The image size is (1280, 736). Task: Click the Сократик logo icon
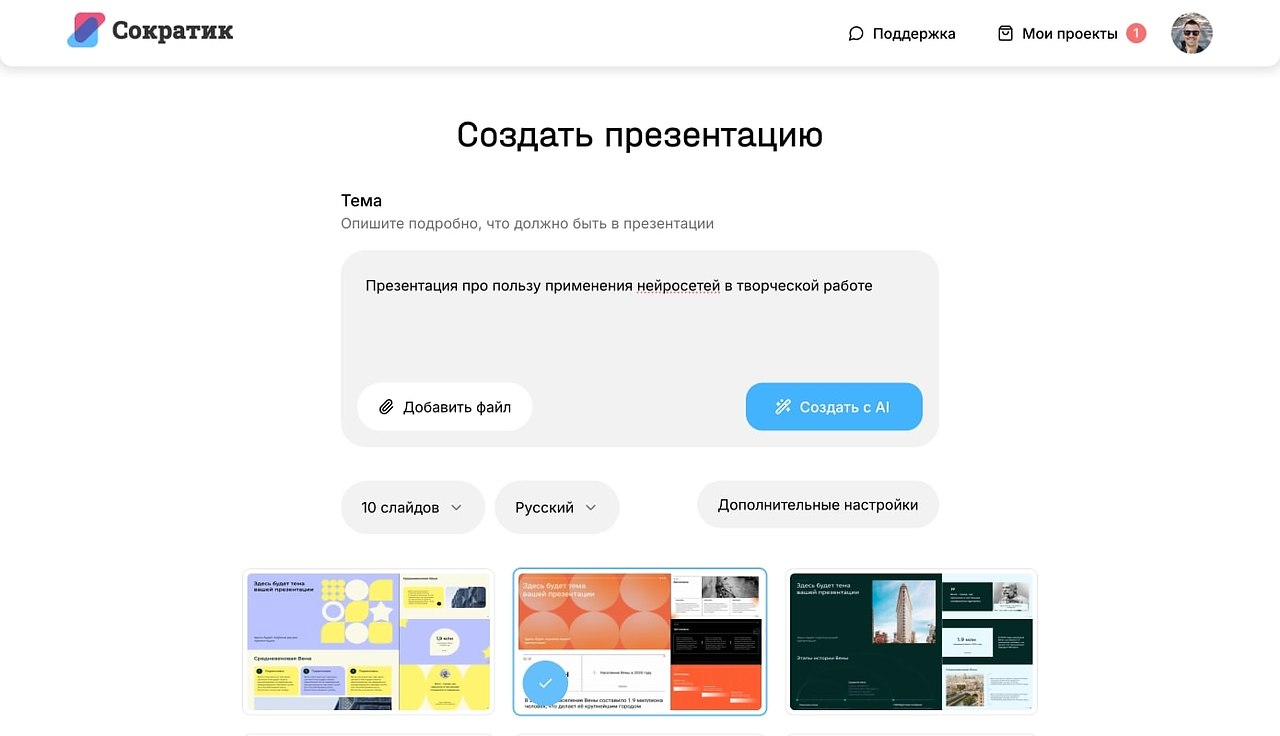pos(86,31)
